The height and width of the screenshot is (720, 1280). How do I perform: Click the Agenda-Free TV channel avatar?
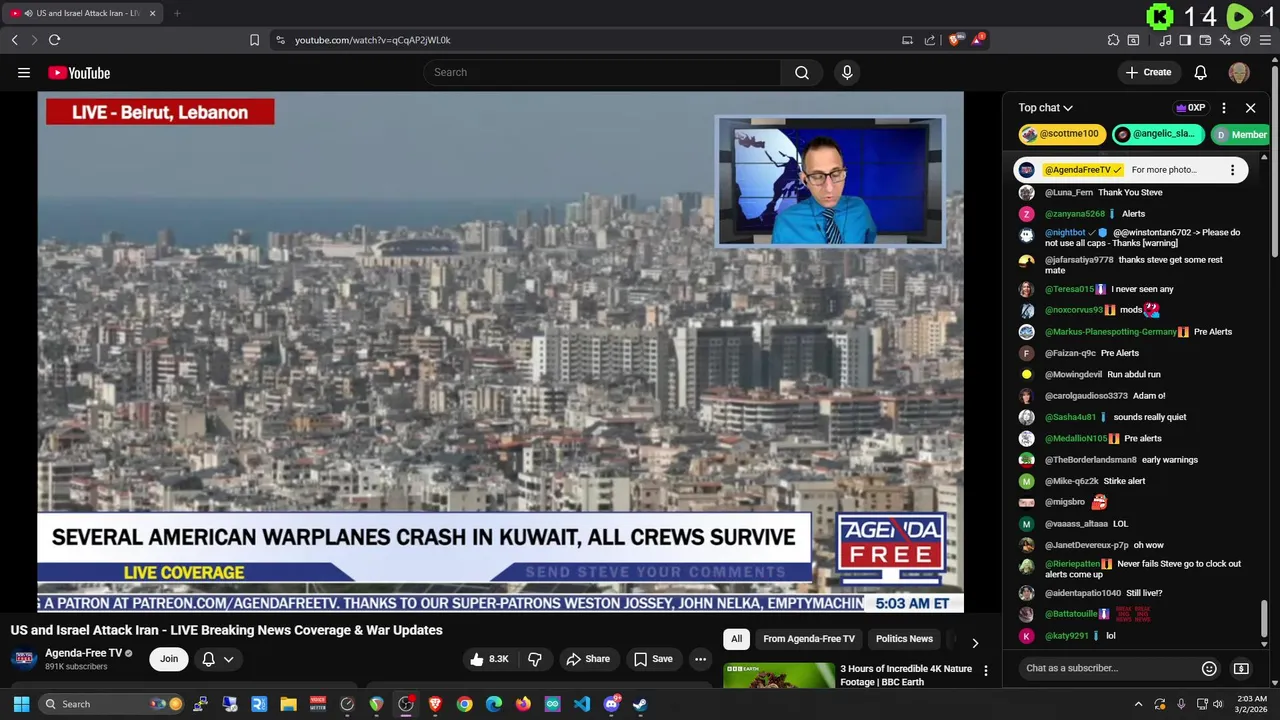click(x=25, y=659)
